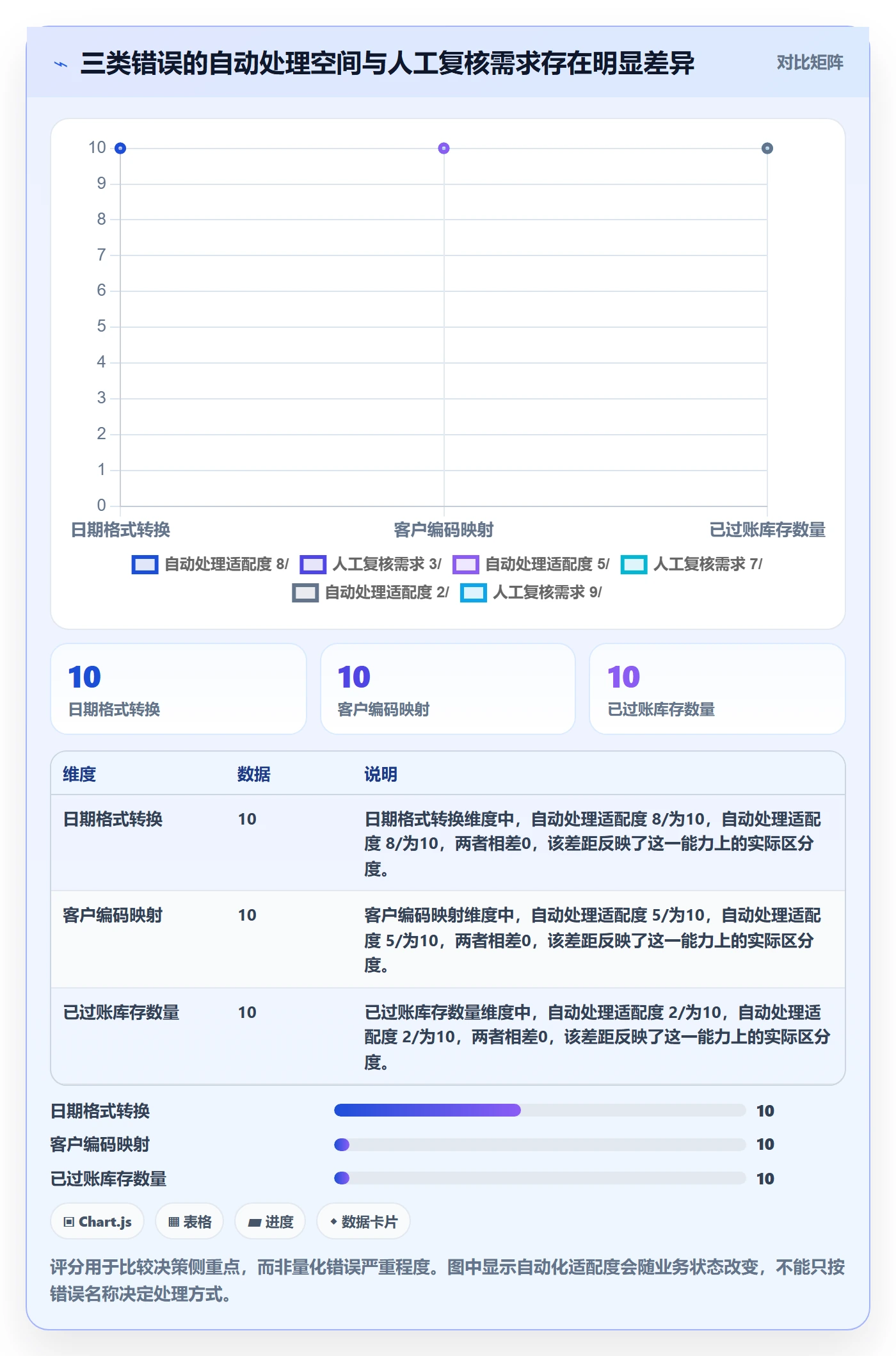The width and height of the screenshot is (896, 1356).
Task: Click the 说明 column header
Action: pos(381,775)
